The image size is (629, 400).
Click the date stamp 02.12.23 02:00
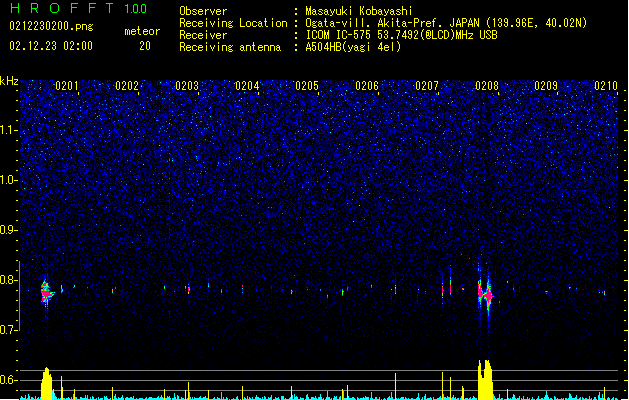(51, 46)
